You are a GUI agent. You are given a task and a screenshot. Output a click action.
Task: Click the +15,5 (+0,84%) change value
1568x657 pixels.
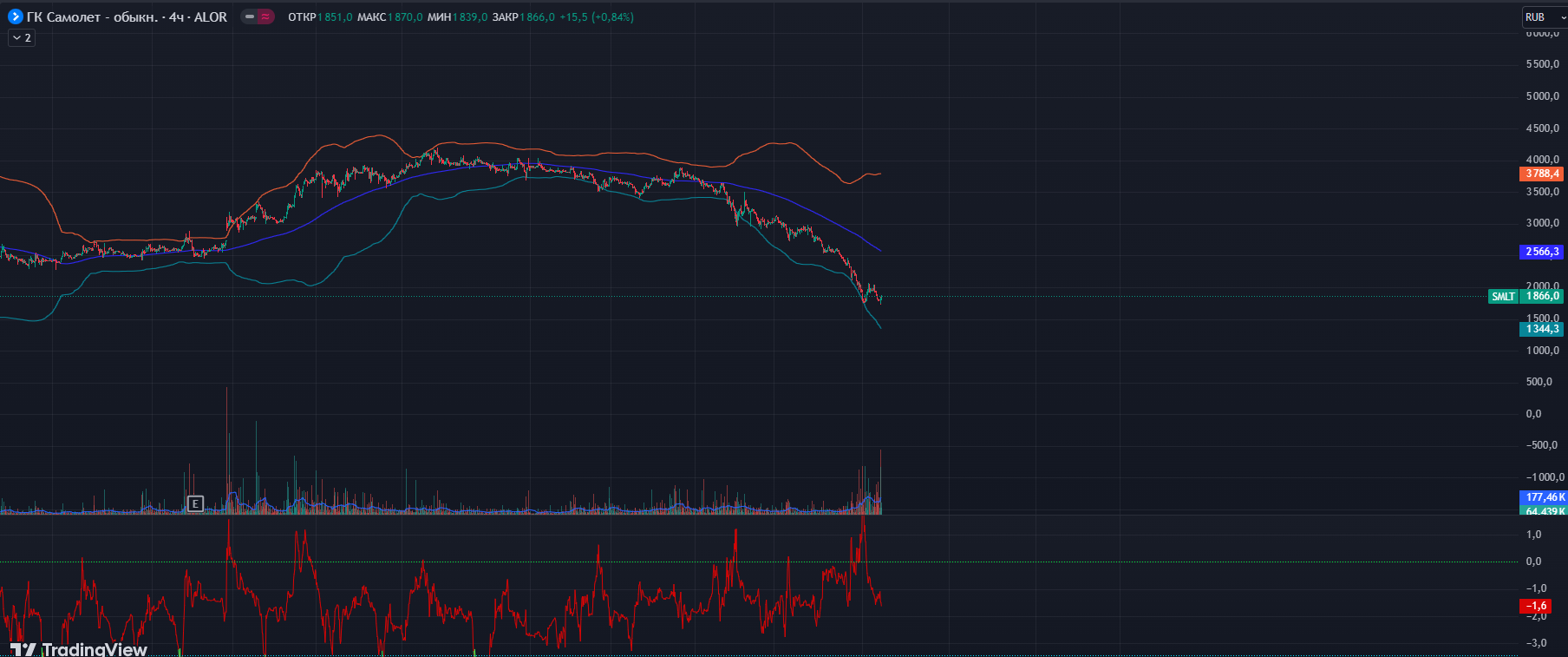[597, 17]
